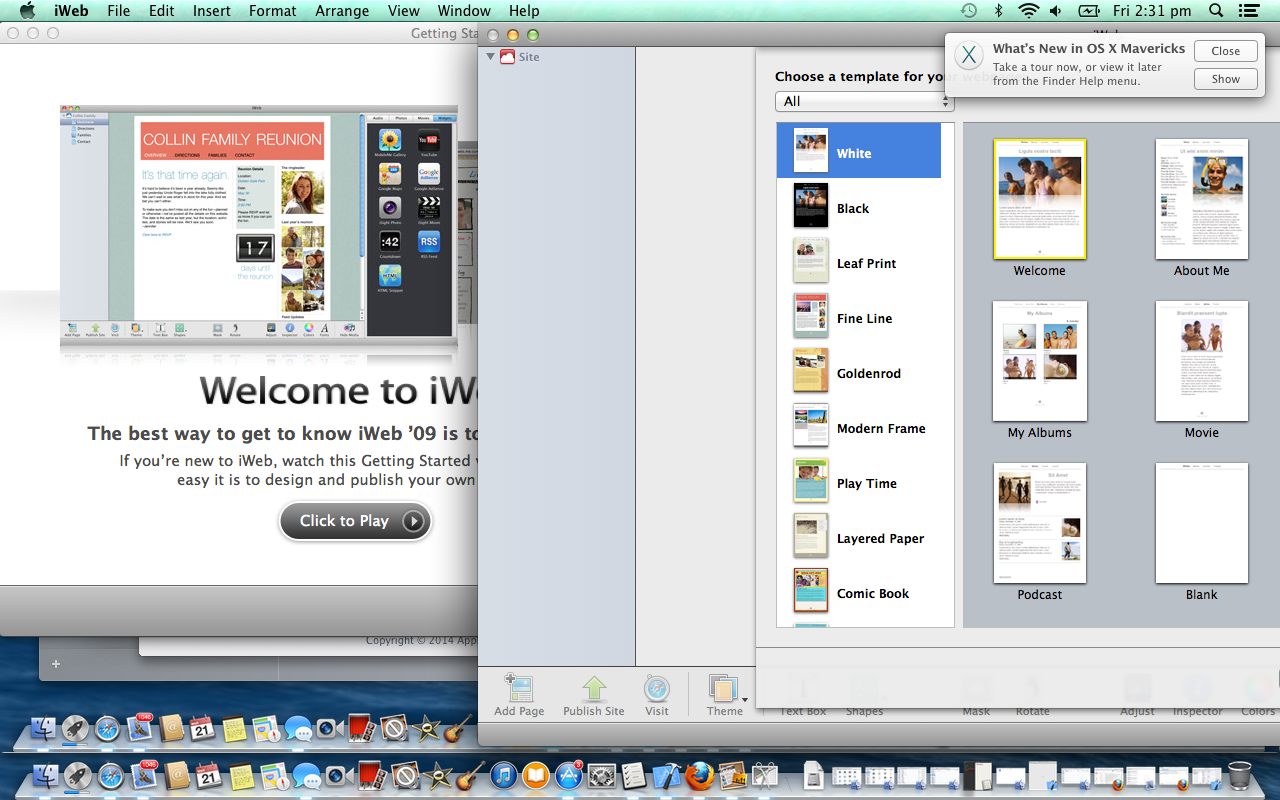Open the Trash in the Dock
This screenshot has height=800, width=1280.
[x=1239, y=775]
